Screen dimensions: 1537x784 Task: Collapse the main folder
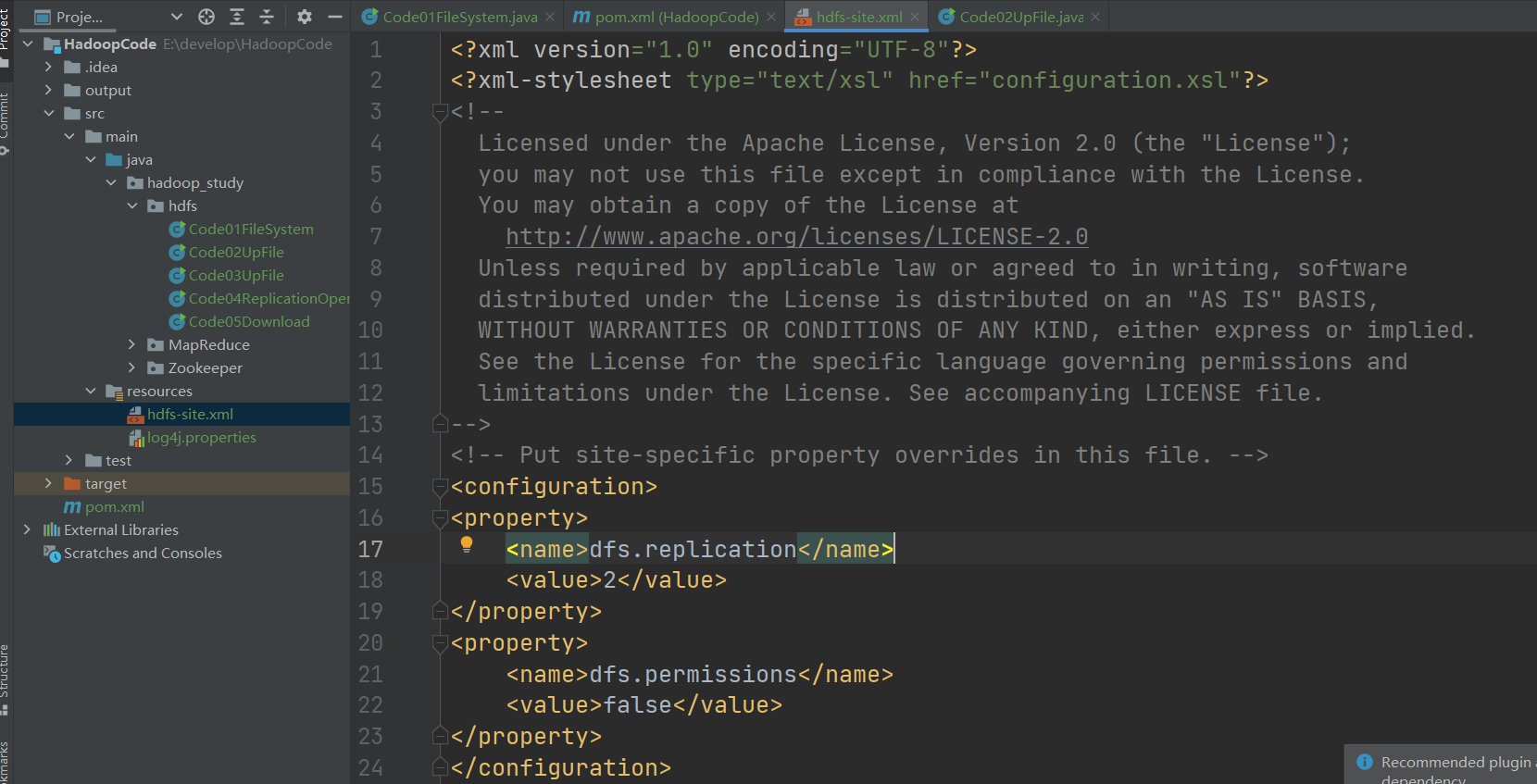point(69,136)
